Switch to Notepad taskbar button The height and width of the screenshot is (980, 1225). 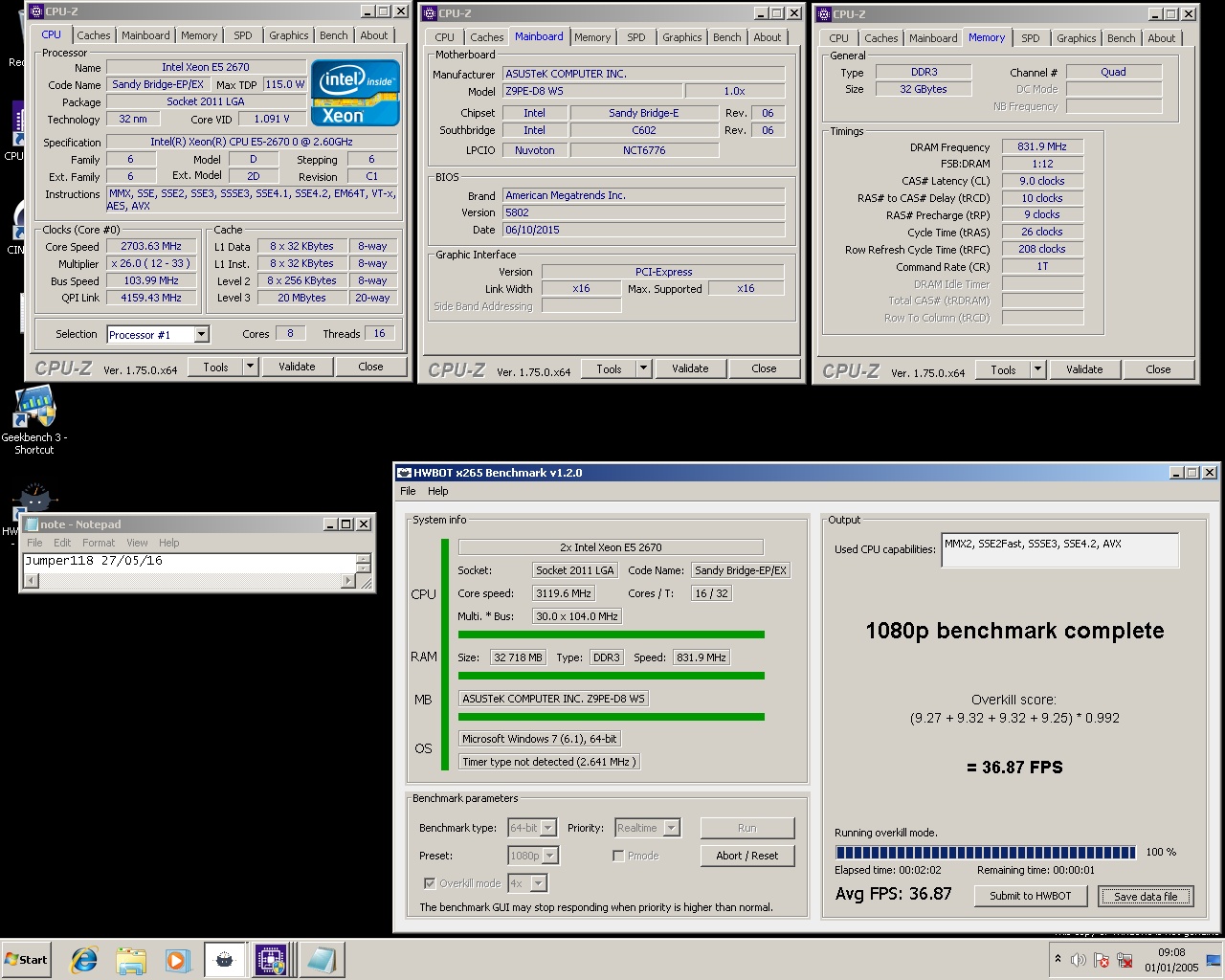pyautogui.click(x=320, y=960)
